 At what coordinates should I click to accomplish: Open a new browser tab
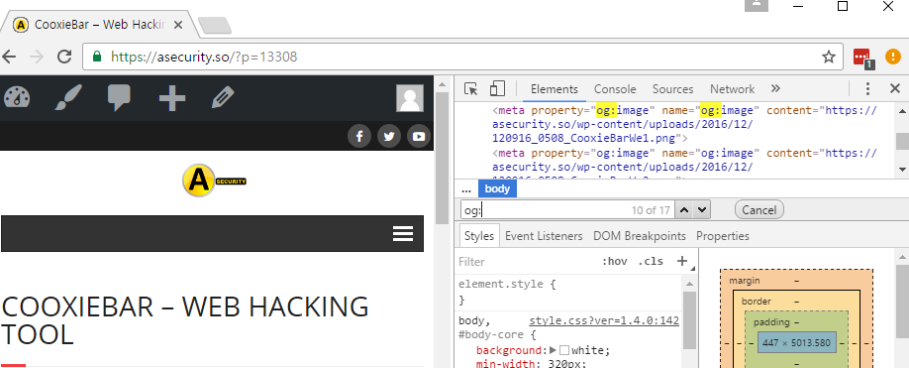[214, 25]
